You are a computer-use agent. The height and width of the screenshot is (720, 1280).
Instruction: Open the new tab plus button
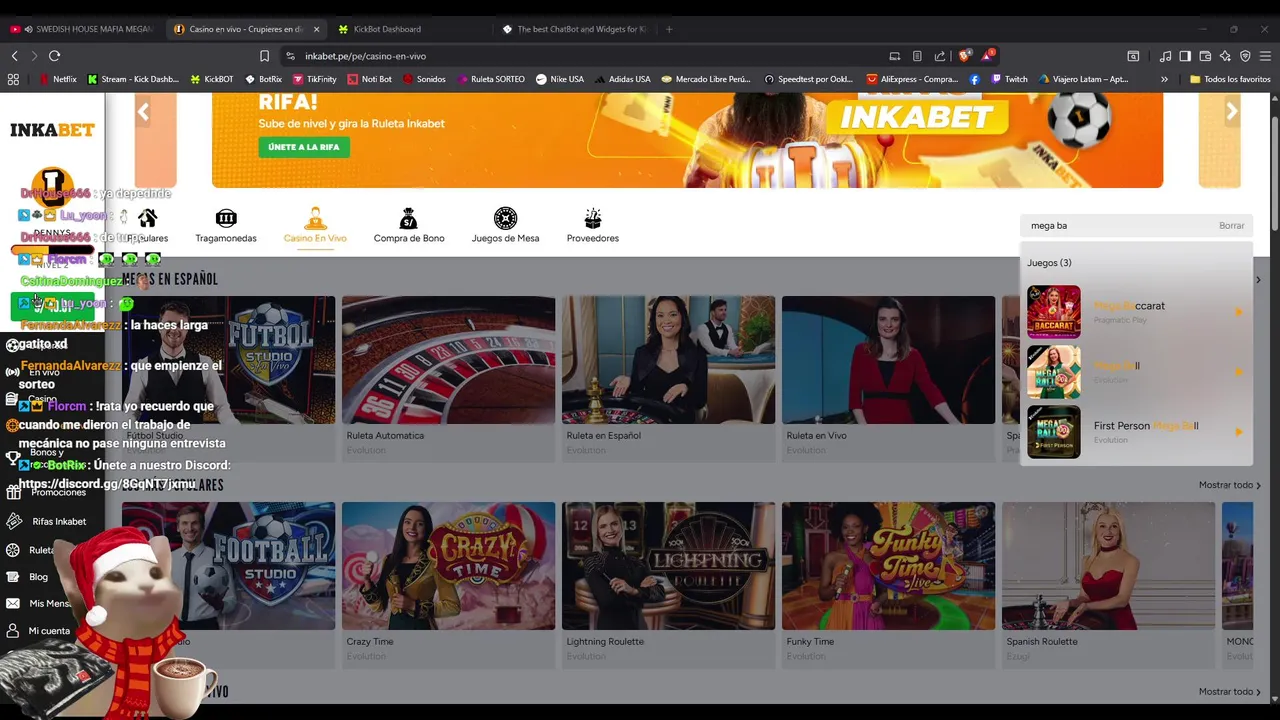coord(669,29)
